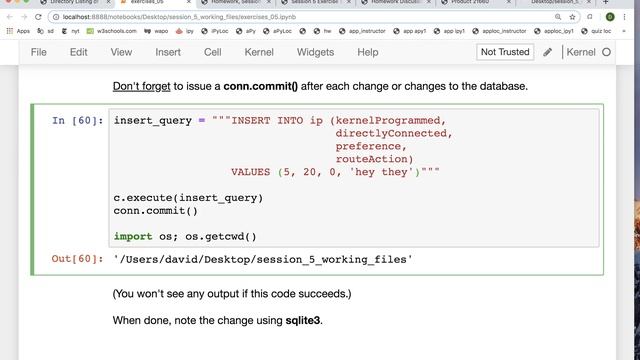
Task: Open the 'aPyLoc' bookmark
Action: tap(277, 31)
